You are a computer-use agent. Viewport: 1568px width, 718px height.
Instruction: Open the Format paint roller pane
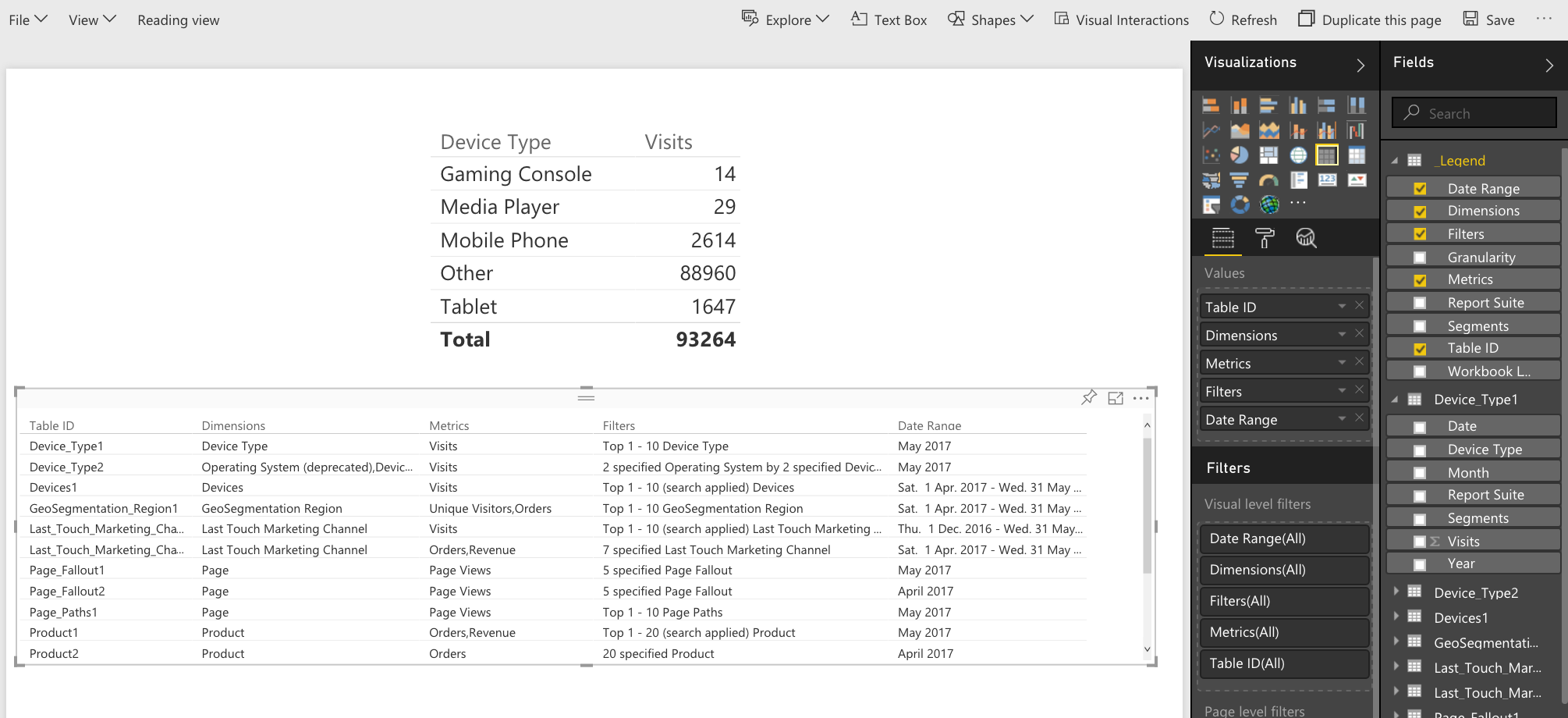point(1265,238)
